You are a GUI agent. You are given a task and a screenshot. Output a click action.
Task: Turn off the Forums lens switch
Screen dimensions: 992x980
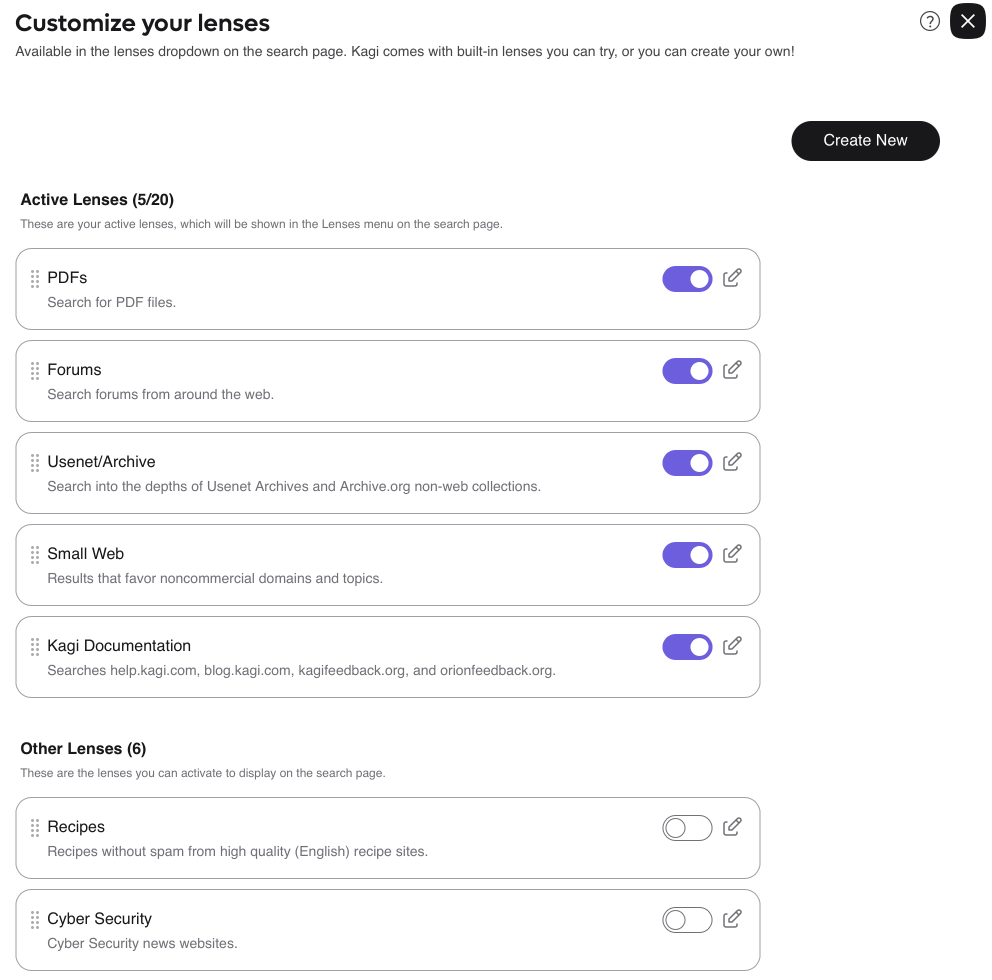click(687, 371)
